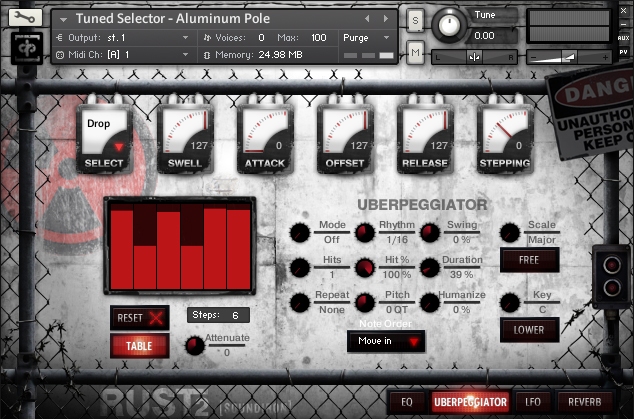The image size is (634, 419).
Task: Click the fourth bar in the step table
Action: point(192,247)
